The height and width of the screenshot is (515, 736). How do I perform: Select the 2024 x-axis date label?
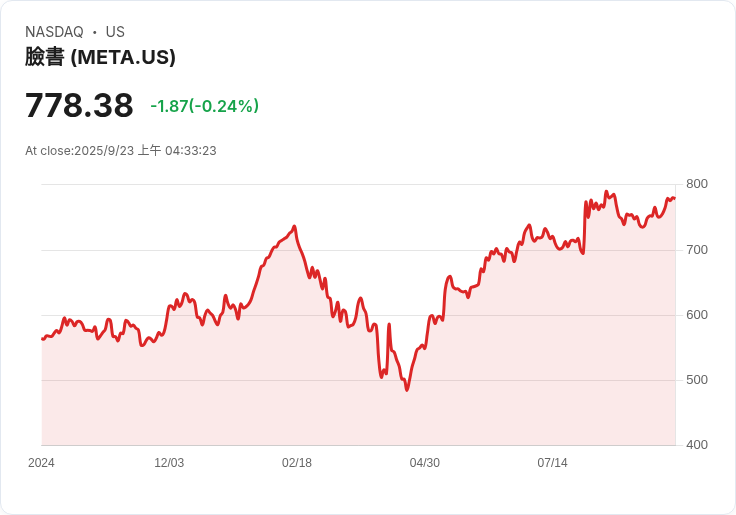41,463
